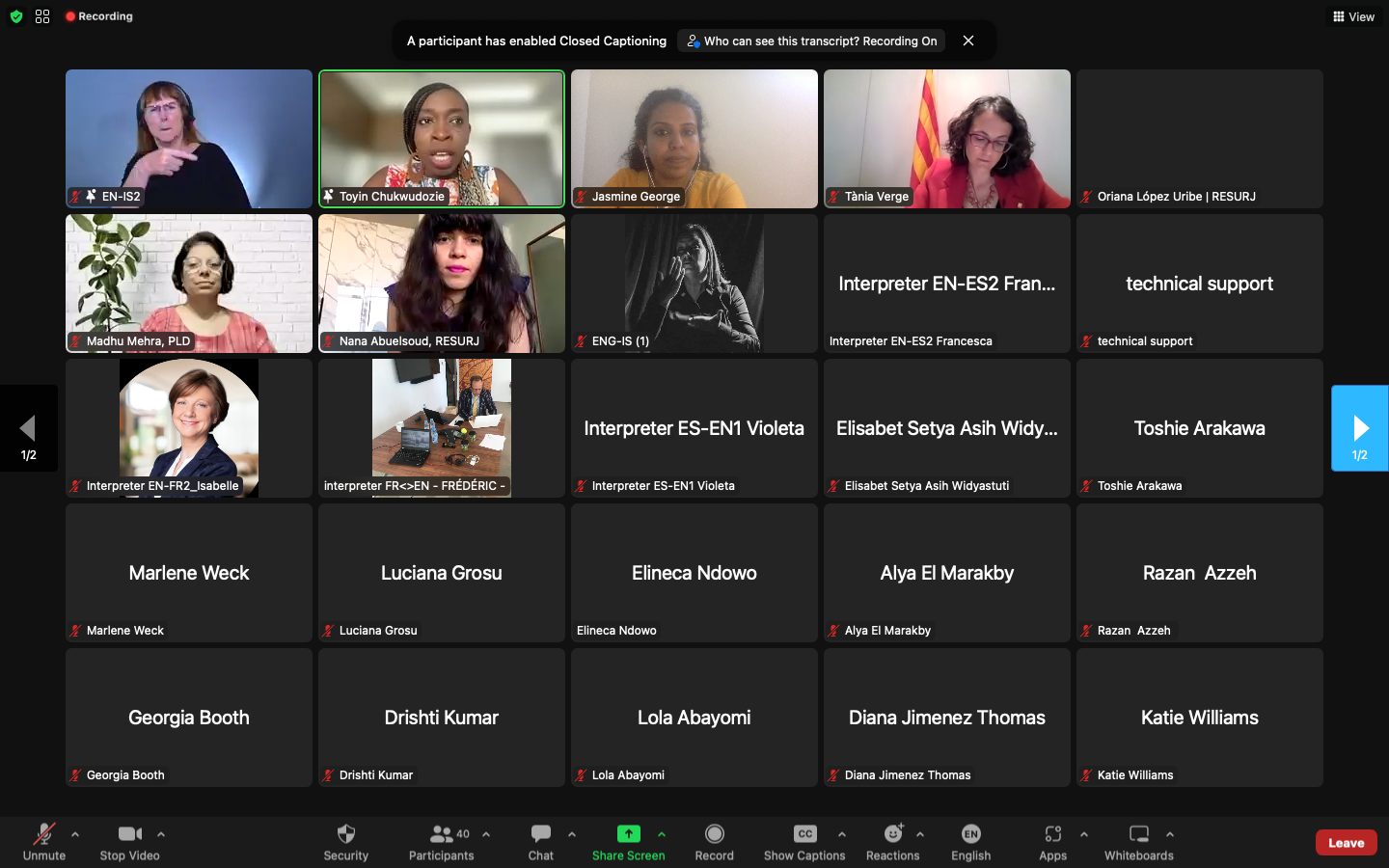Click the green Share Screen icon
The height and width of the screenshot is (868, 1389).
628,834
